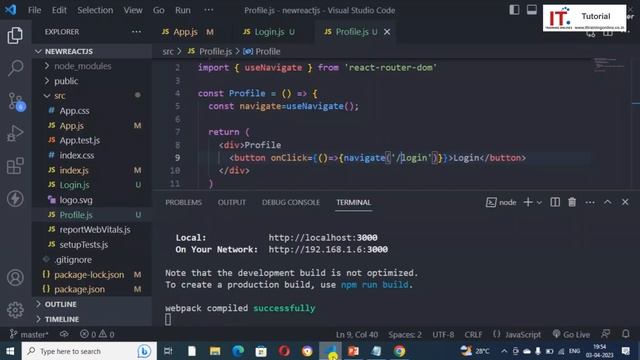The image size is (640, 360).
Task: Open the Thunder Client lightning icon
Action: coord(15,199)
